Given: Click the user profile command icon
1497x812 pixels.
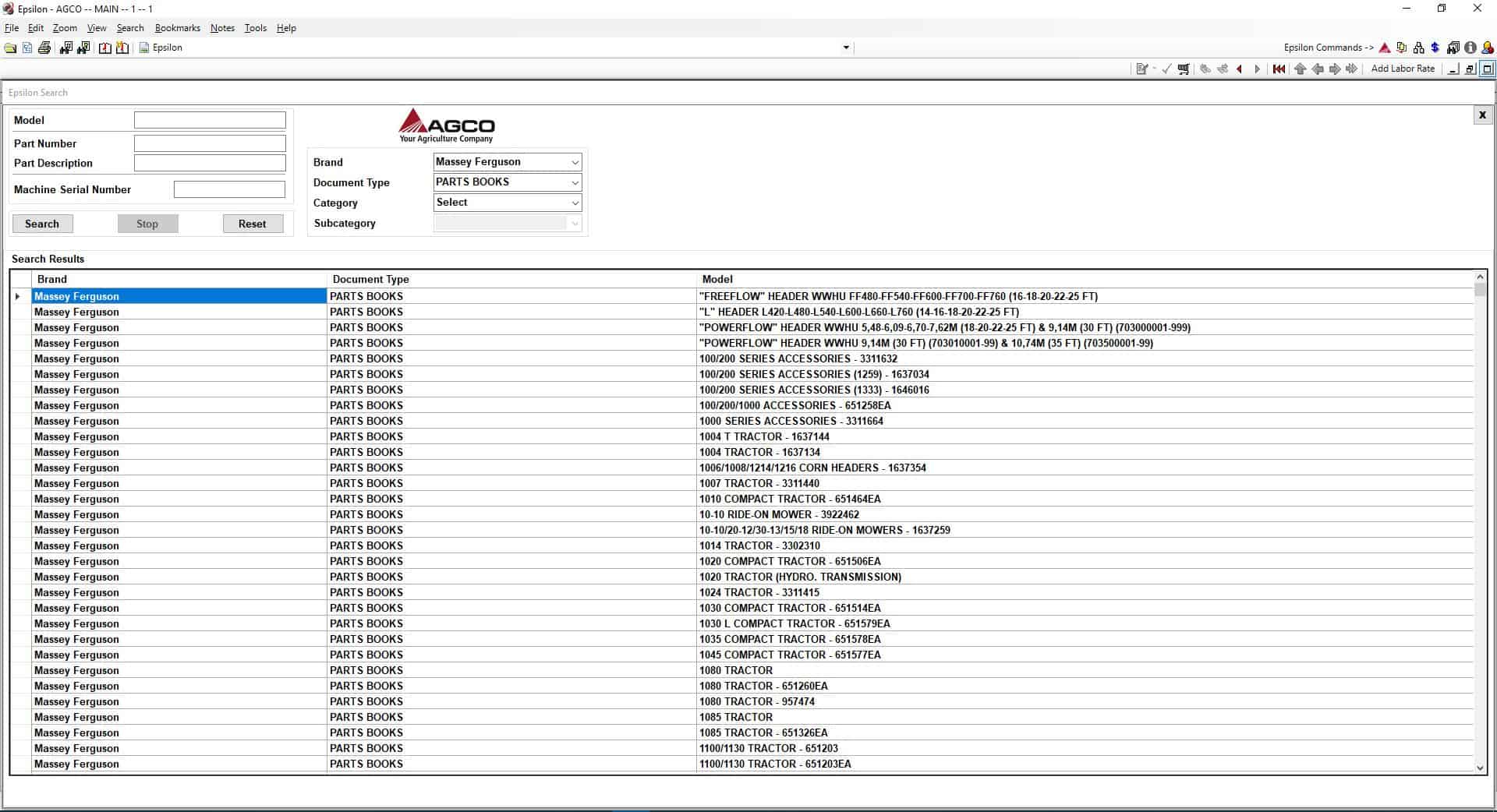Looking at the screenshot, I should coord(1487,48).
